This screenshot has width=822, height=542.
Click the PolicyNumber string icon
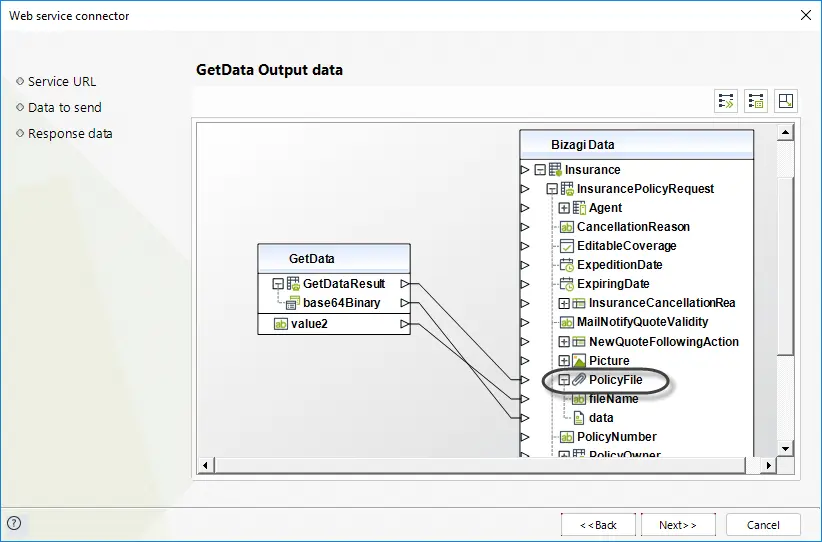click(567, 437)
